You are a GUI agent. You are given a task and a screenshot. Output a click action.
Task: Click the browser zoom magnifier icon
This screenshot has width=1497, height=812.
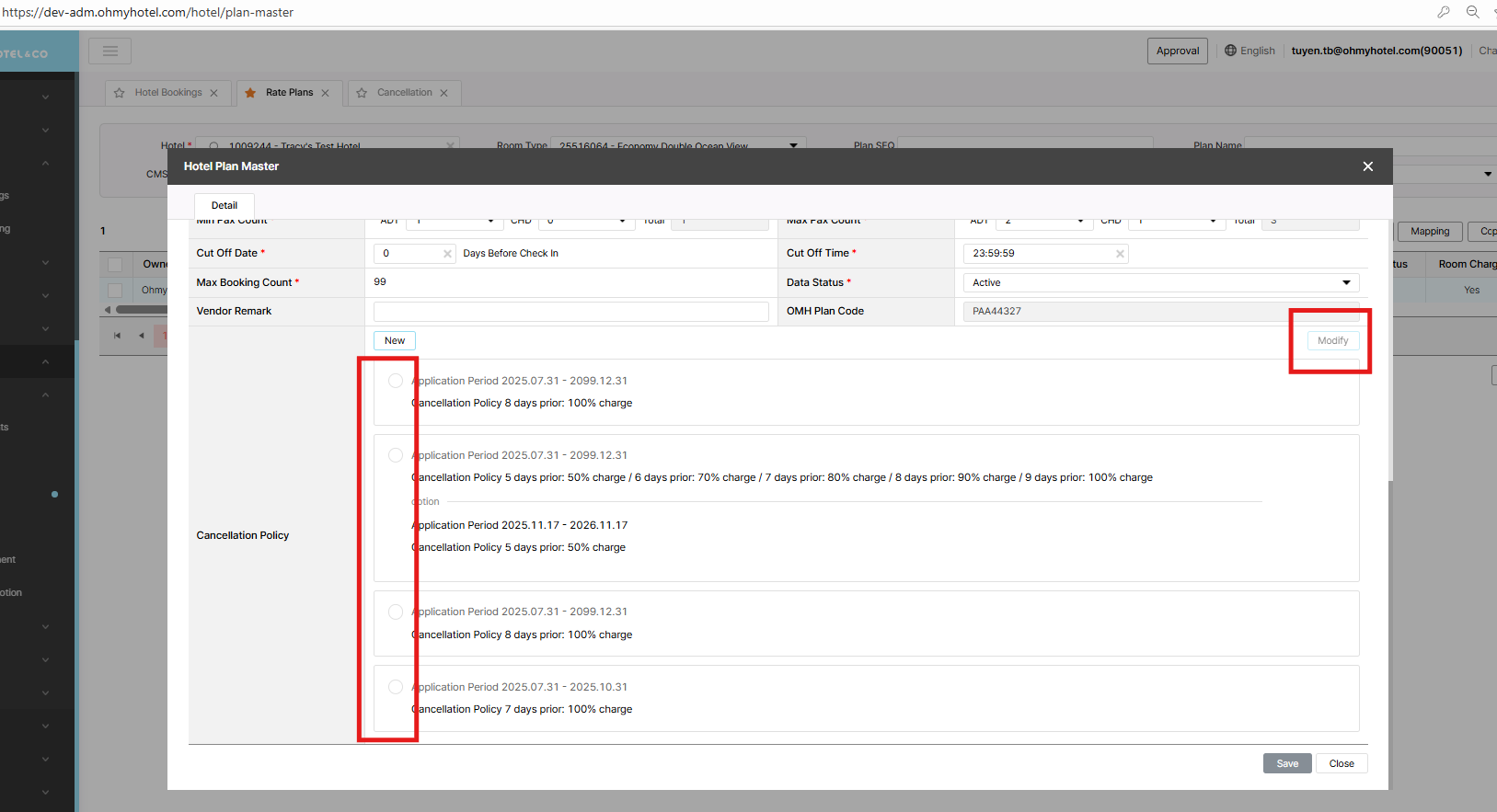[1472, 12]
